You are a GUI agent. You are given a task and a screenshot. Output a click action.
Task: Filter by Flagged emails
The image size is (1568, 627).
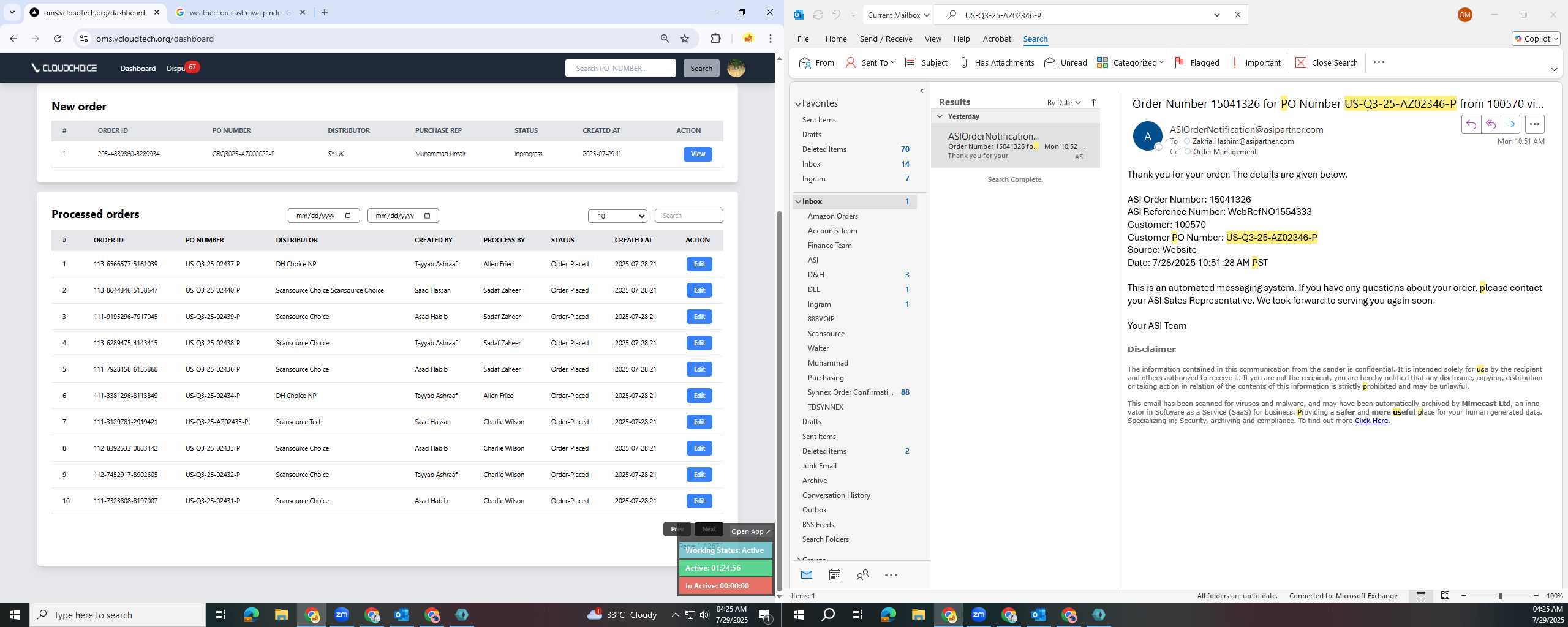click(x=1197, y=62)
